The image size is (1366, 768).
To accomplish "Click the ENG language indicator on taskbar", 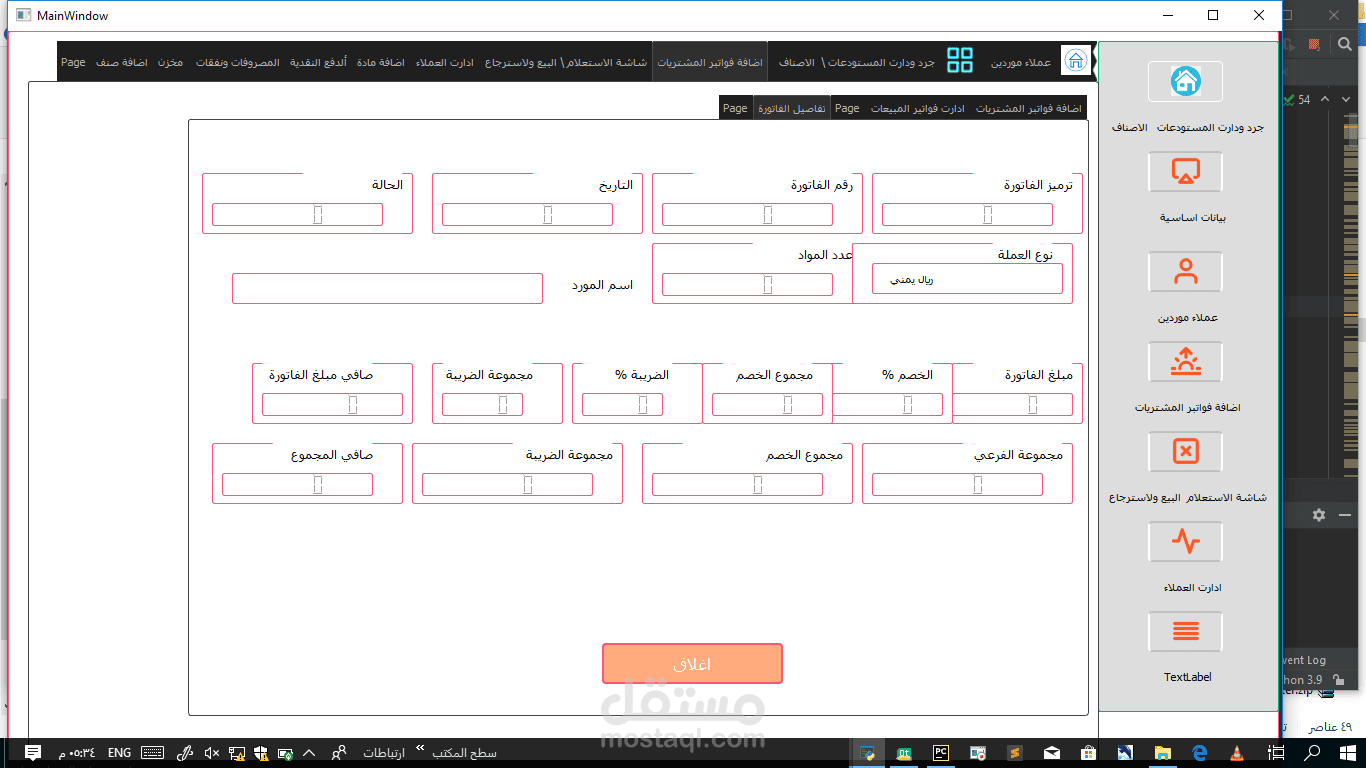I will 119,753.
